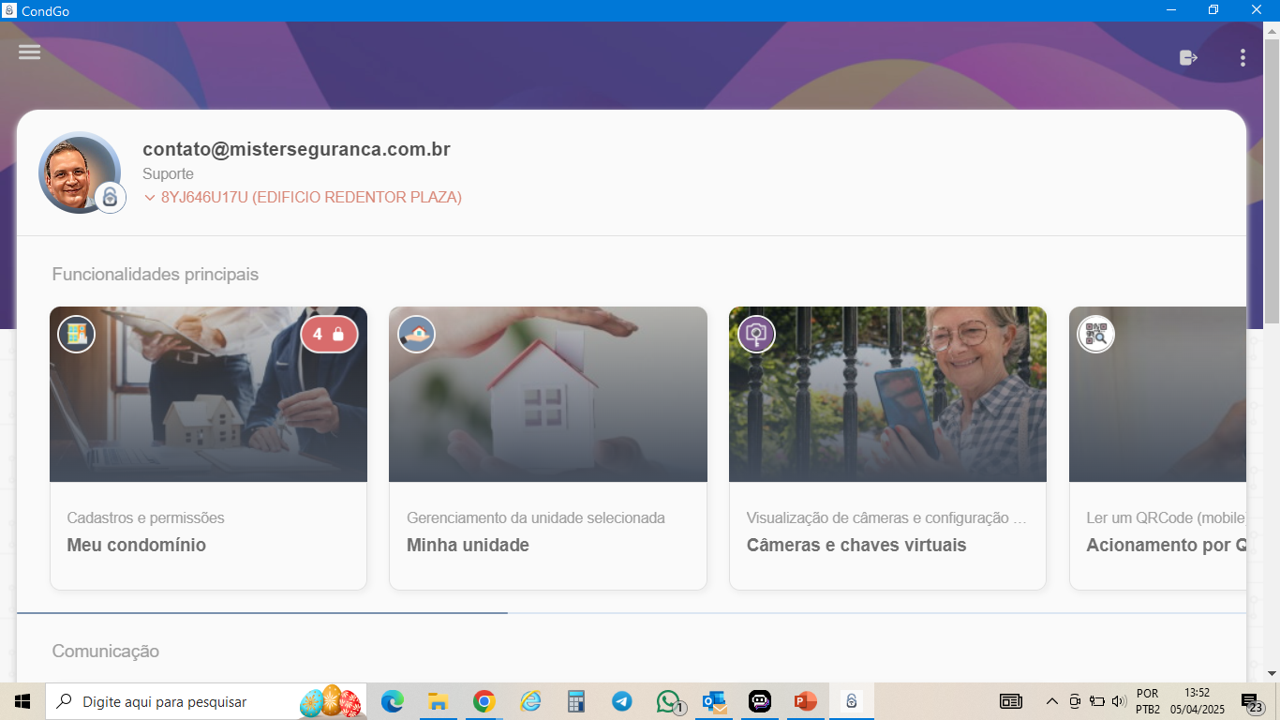Click the Comunicação section heading
1280x720 pixels.
pyautogui.click(x=105, y=651)
